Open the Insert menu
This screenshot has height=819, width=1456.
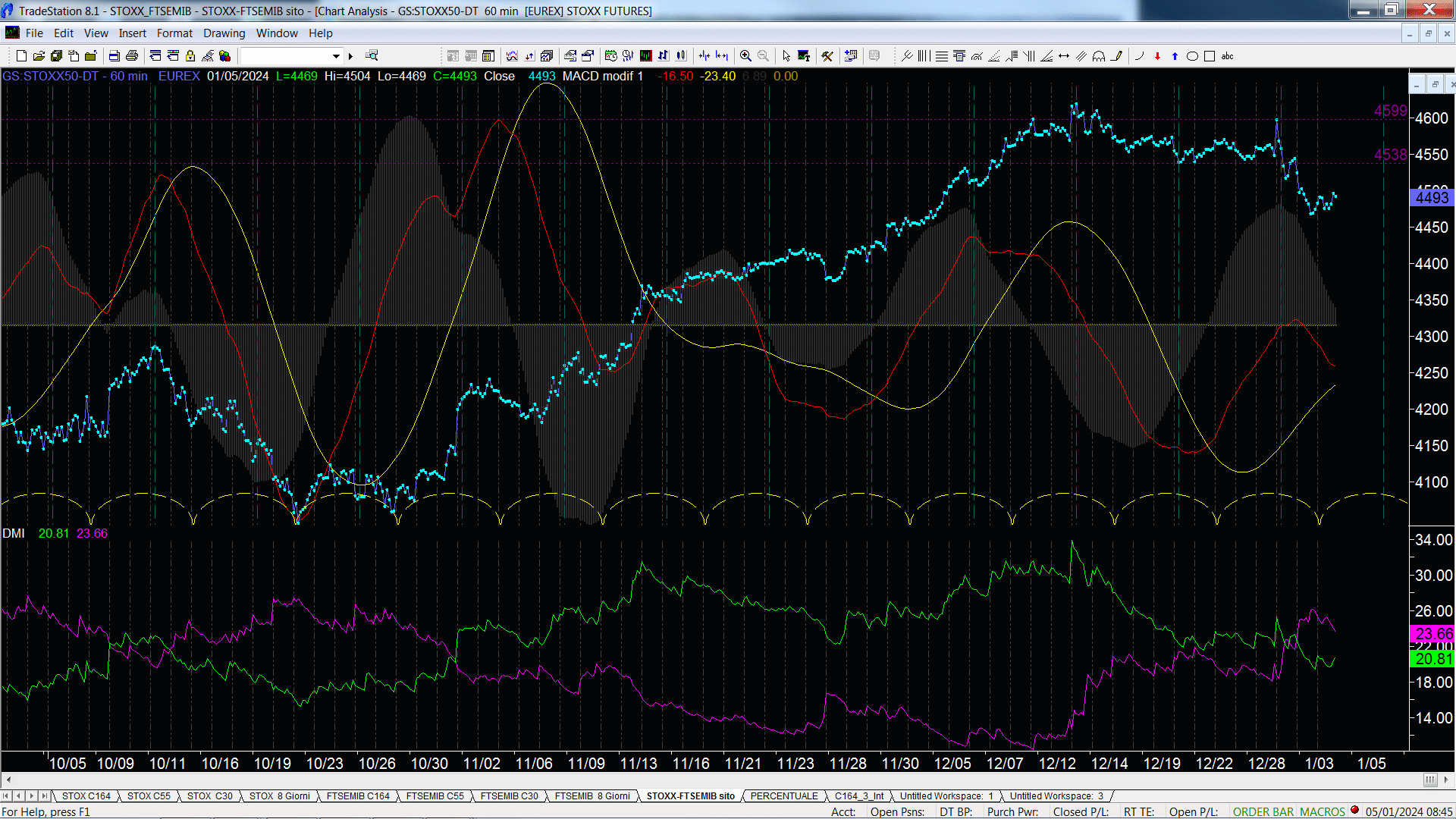point(132,33)
